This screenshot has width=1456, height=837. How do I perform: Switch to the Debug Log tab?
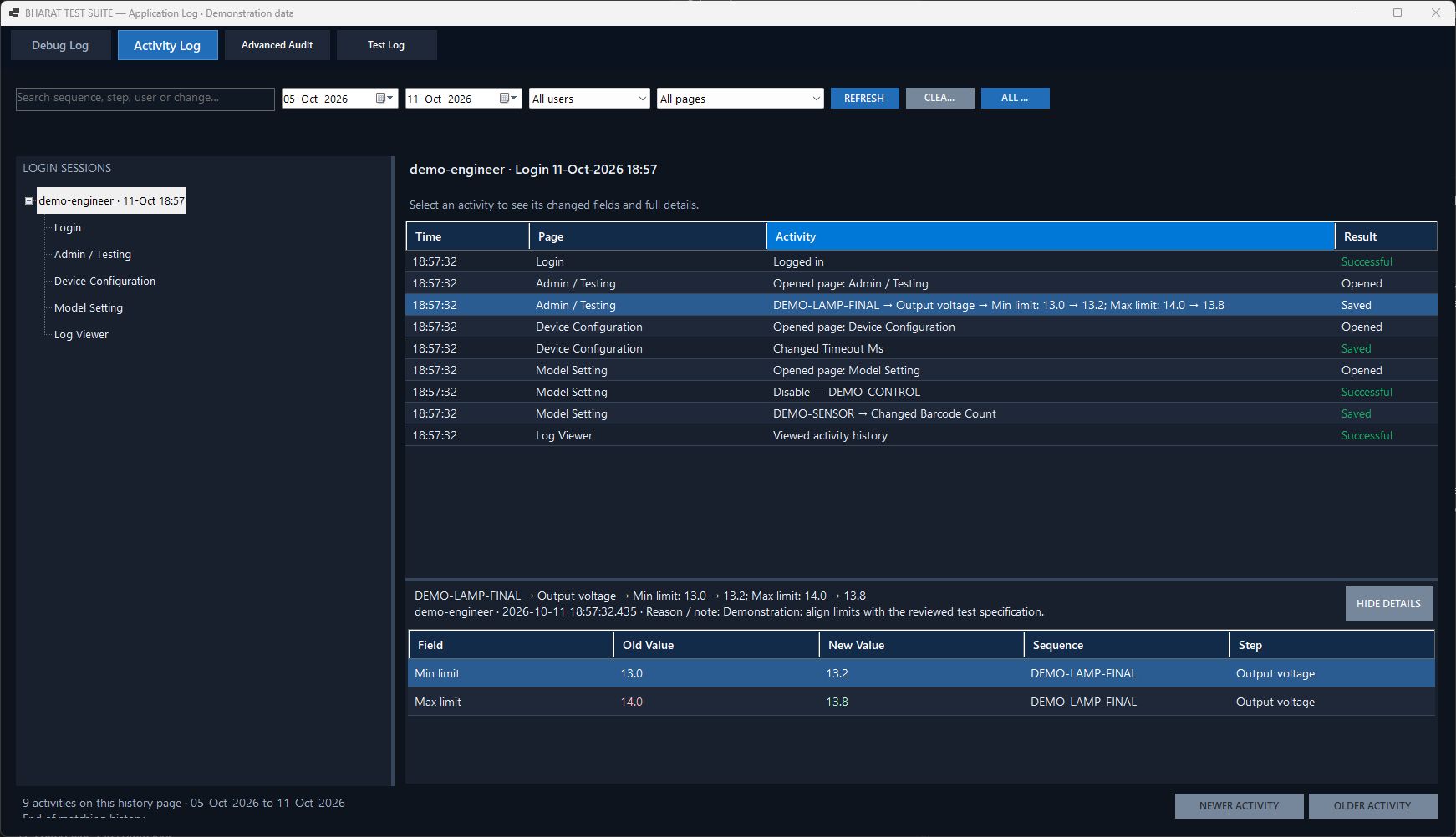60,45
